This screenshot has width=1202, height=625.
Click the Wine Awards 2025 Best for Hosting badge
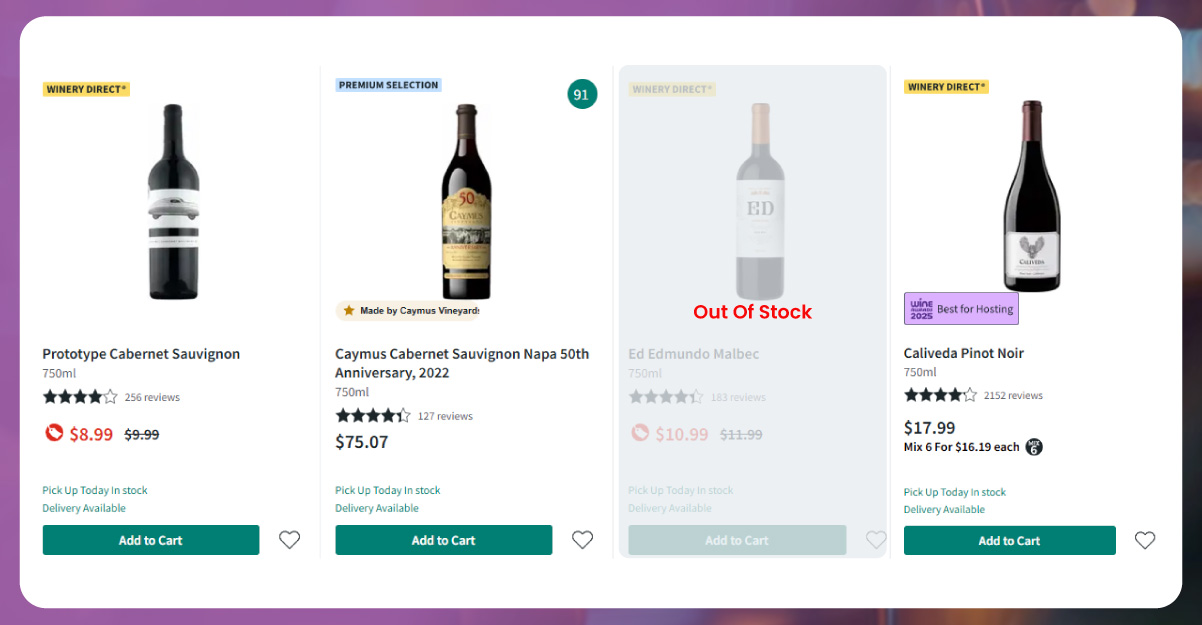(x=961, y=309)
